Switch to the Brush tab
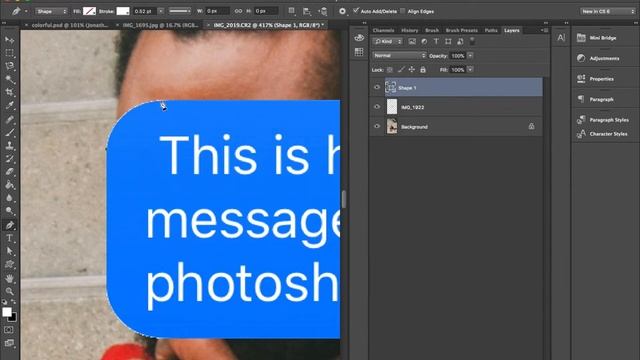The width and height of the screenshot is (640, 360). click(432, 30)
